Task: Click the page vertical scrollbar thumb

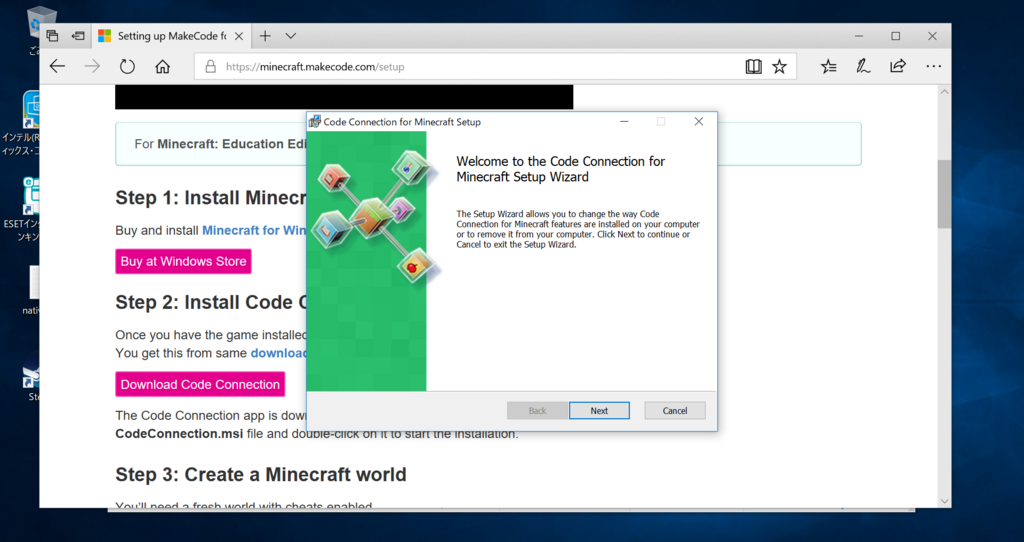Action: point(944,194)
